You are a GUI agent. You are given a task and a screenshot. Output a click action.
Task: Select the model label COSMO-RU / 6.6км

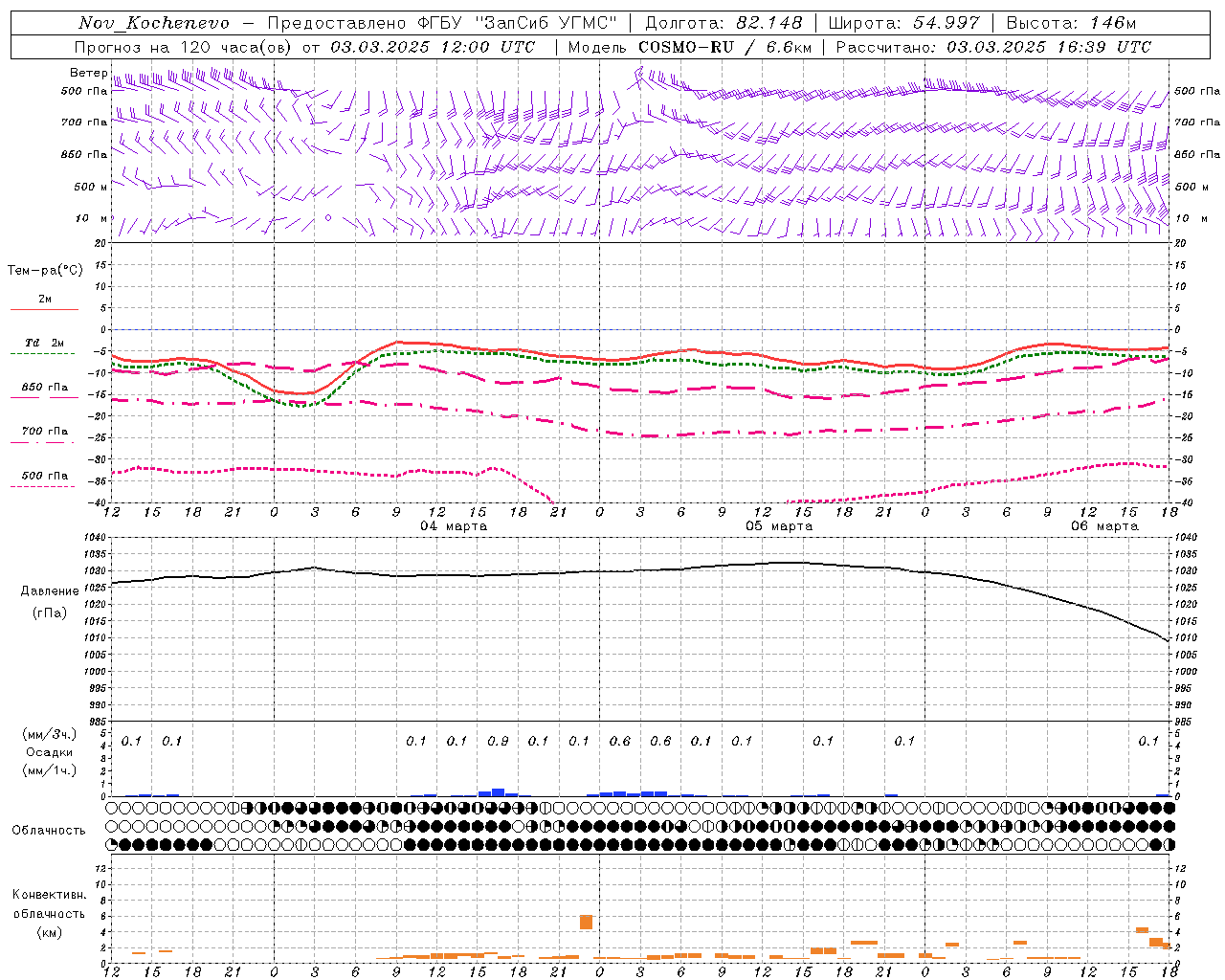(724, 47)
